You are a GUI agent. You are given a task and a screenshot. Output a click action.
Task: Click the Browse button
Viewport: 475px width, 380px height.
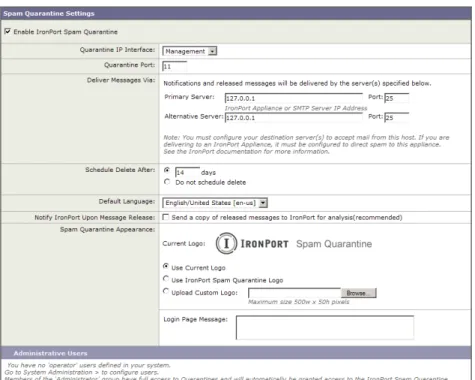[x=359, y=293]
